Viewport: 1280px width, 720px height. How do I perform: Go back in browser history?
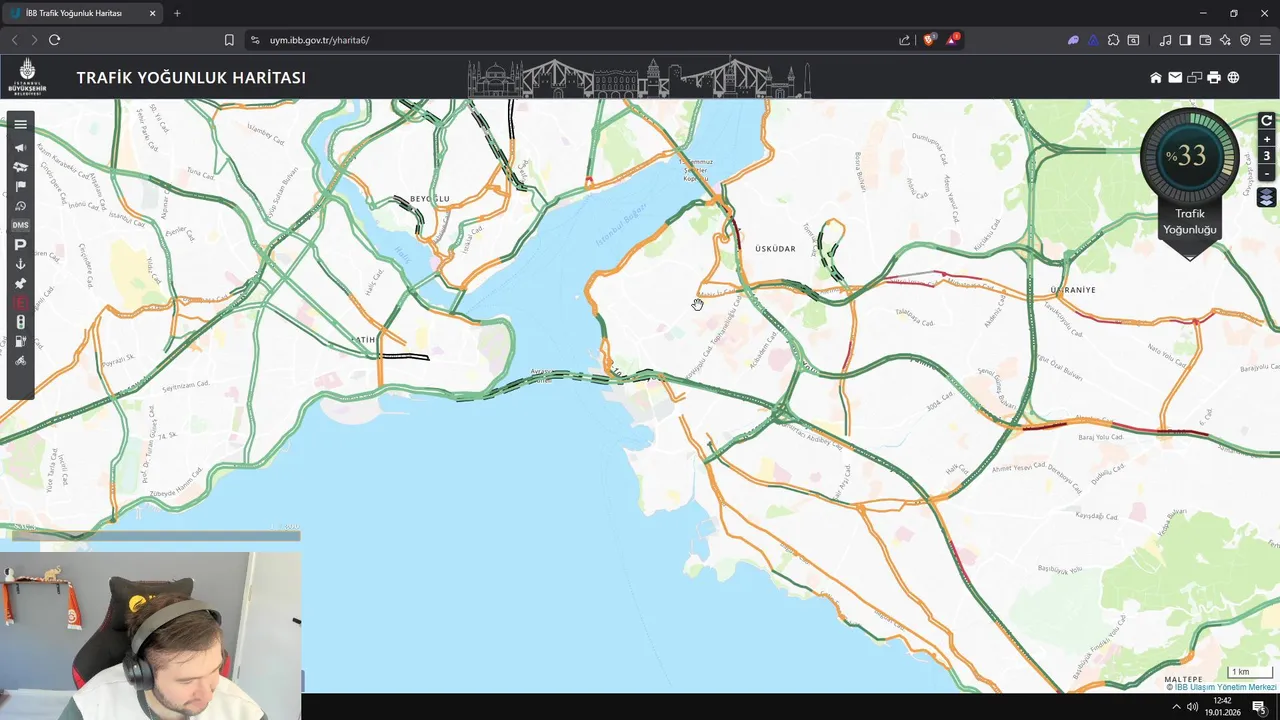click(x=14, y=40)
